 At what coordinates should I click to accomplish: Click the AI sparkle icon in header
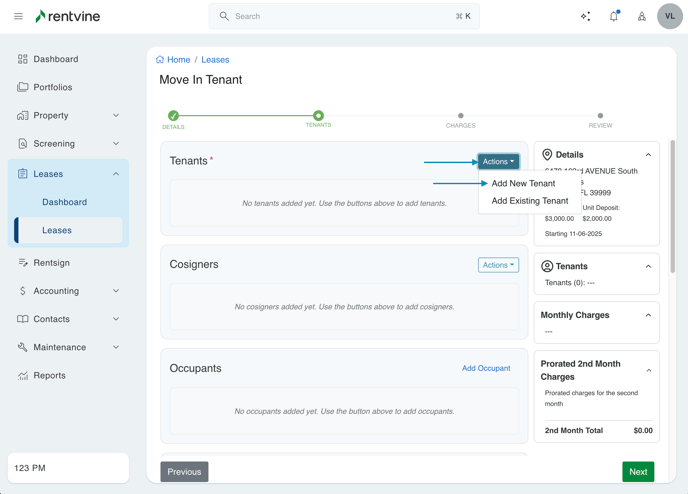pos(586,16)
